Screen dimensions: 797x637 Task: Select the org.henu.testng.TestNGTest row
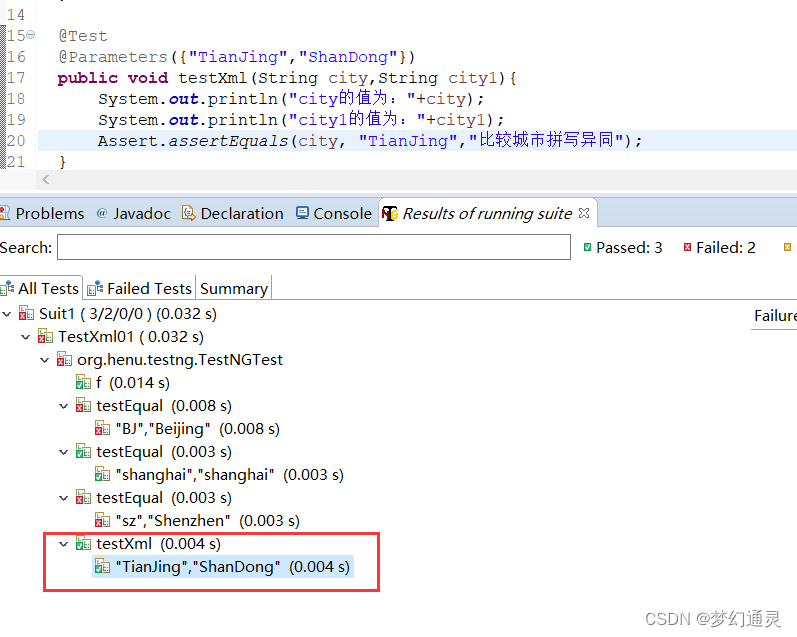(180, 359)
